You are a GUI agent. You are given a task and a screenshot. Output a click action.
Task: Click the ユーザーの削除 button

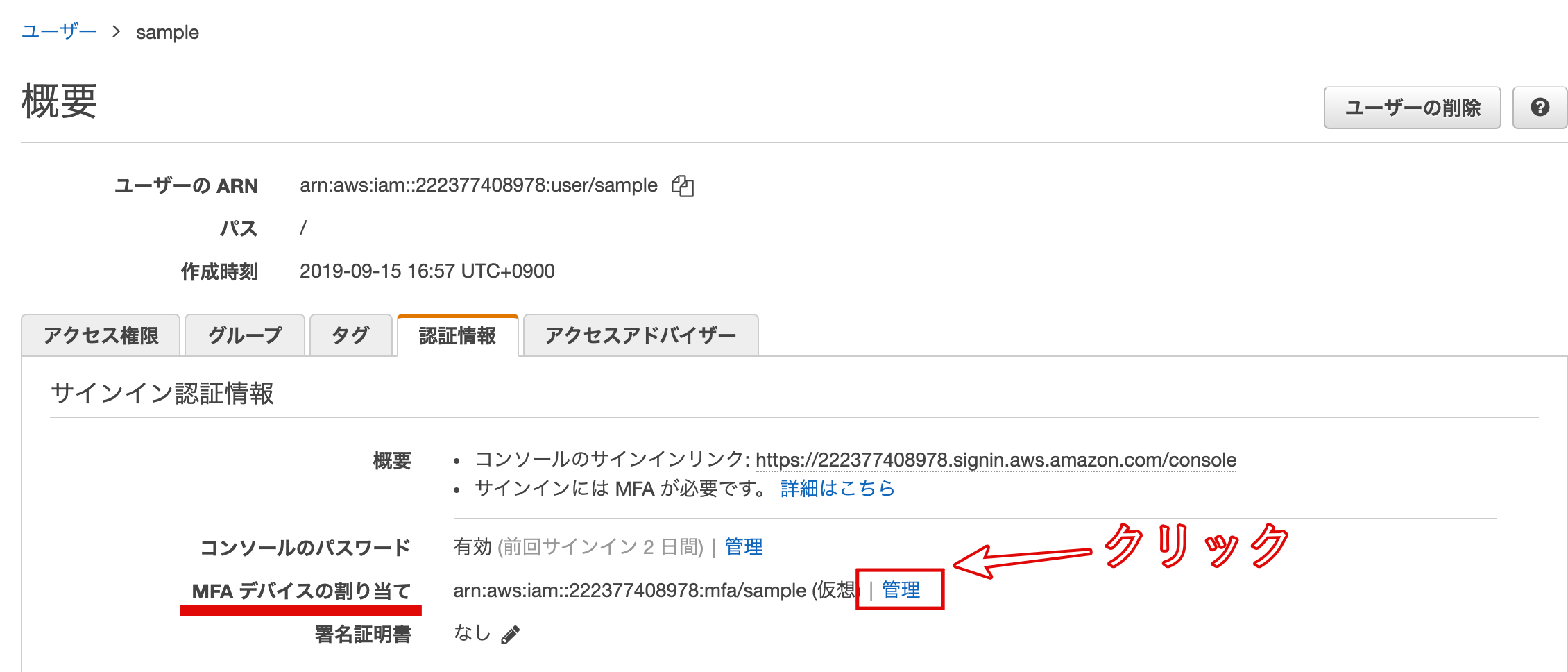tap(1412, 108)
